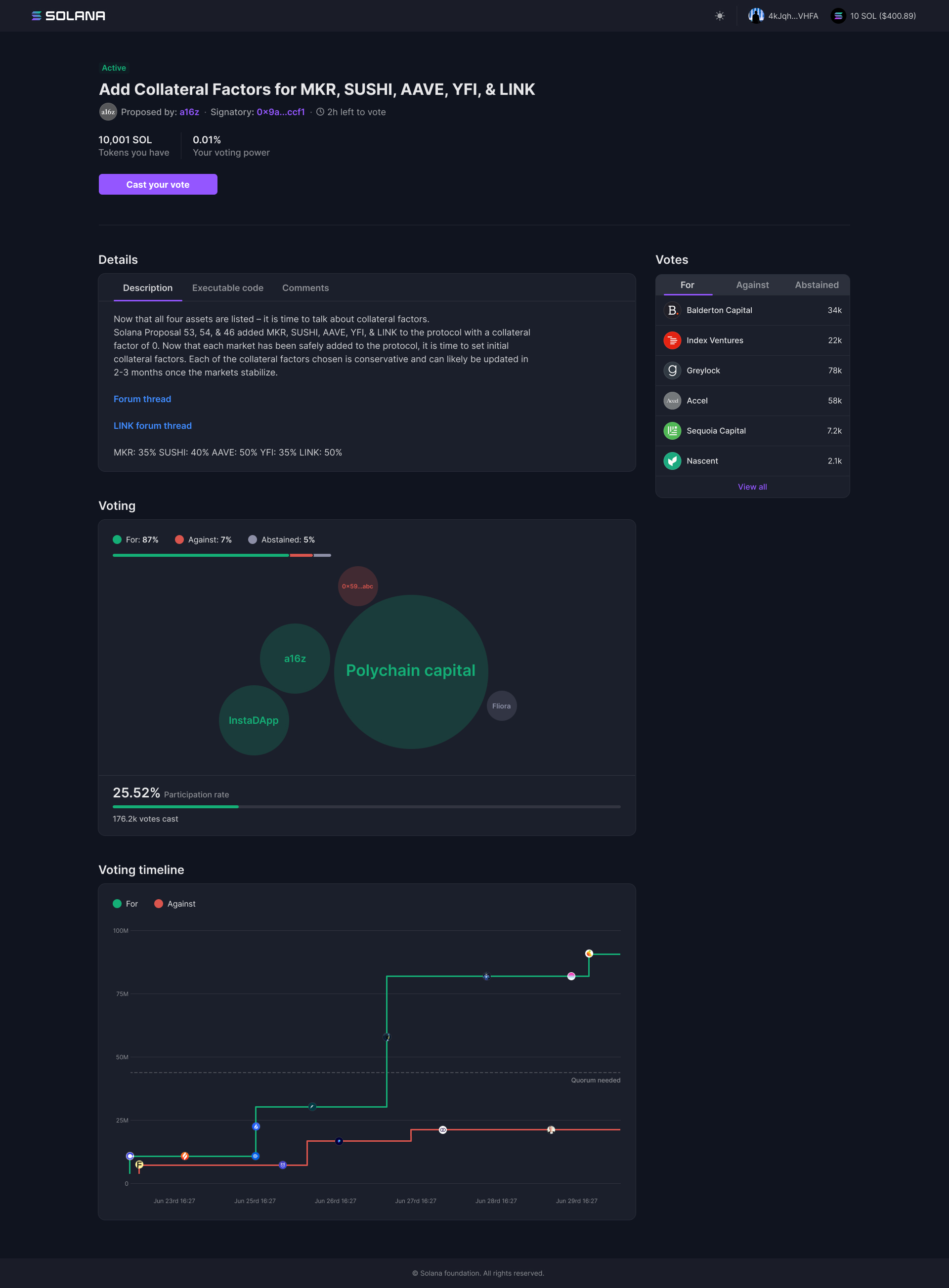
Task: Click red Against legend dot in Voting
Action: pos(179,540)
